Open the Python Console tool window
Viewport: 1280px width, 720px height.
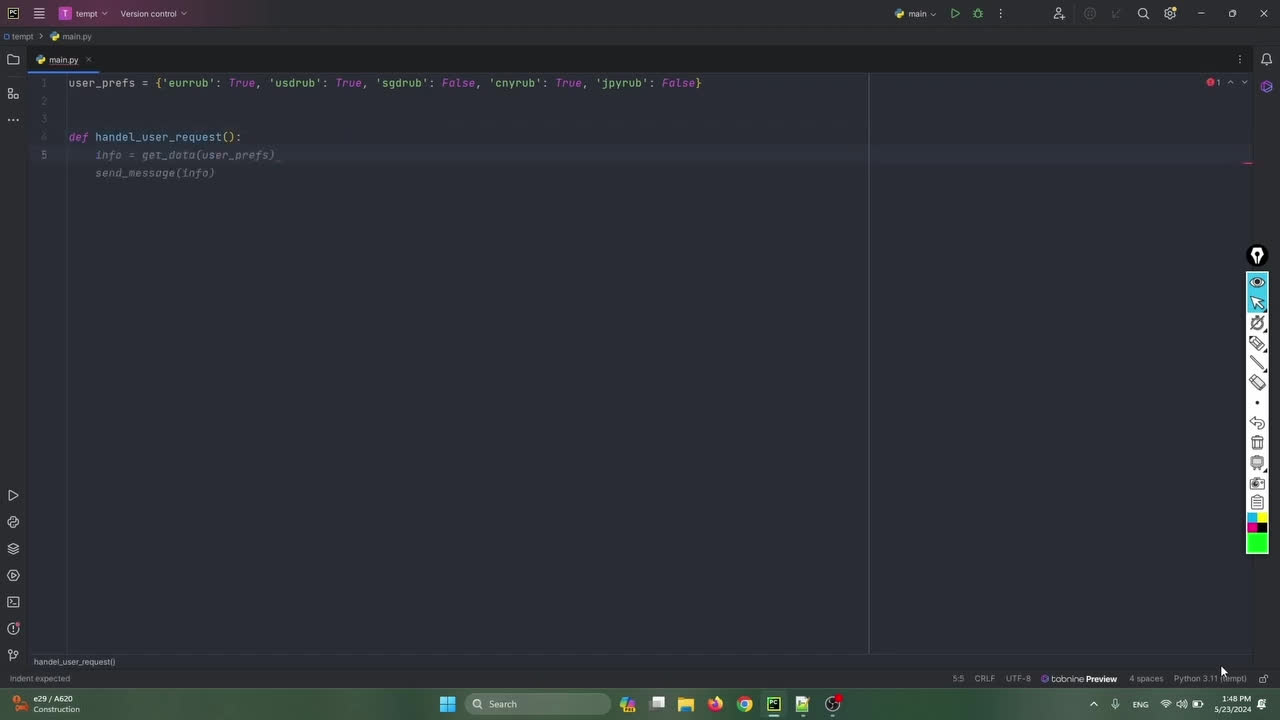[13, 522]
